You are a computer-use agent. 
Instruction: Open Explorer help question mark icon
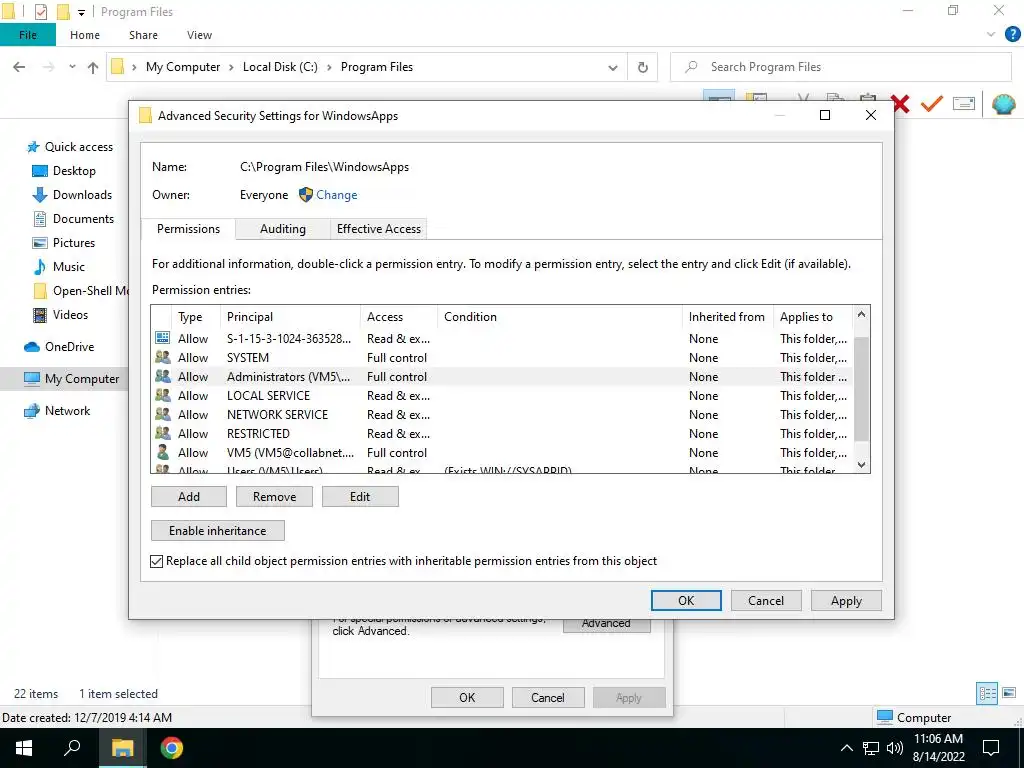pyautogui.click(x=1012, y=35)
